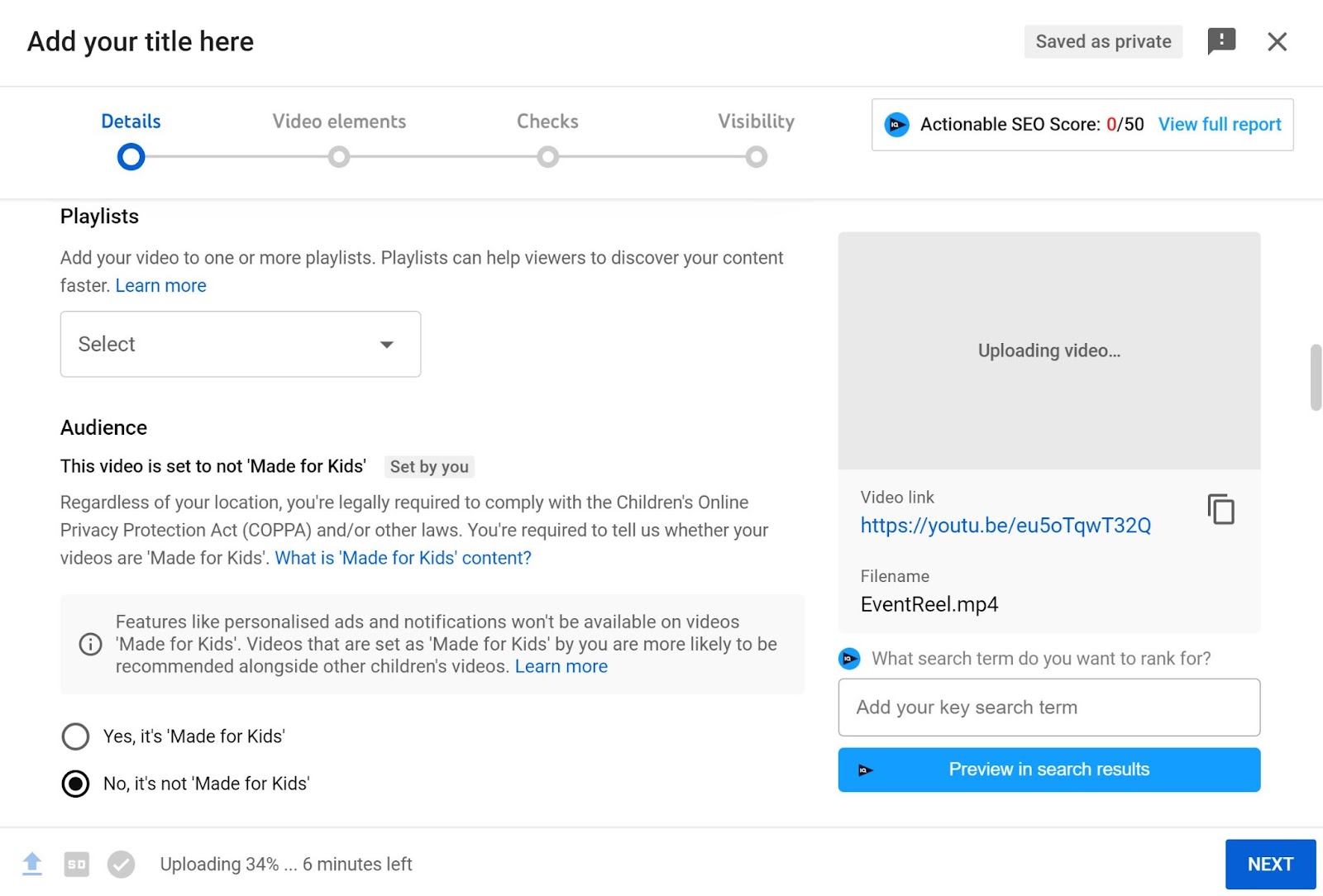The width and height of the screenshot is (1323, 896).
Task: Click the SD processing status icon
Action: (77, 864)
